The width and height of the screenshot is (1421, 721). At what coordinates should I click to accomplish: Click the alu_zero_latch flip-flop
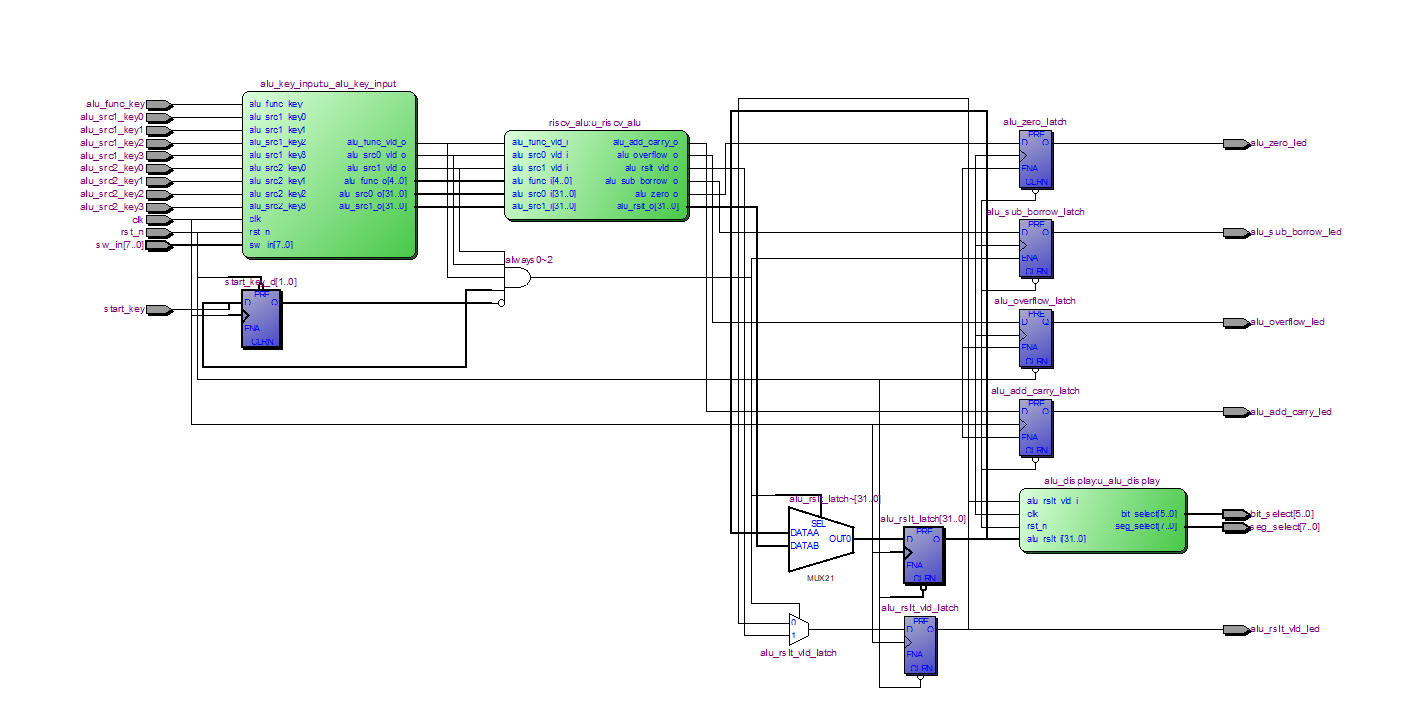point(1035,159)
